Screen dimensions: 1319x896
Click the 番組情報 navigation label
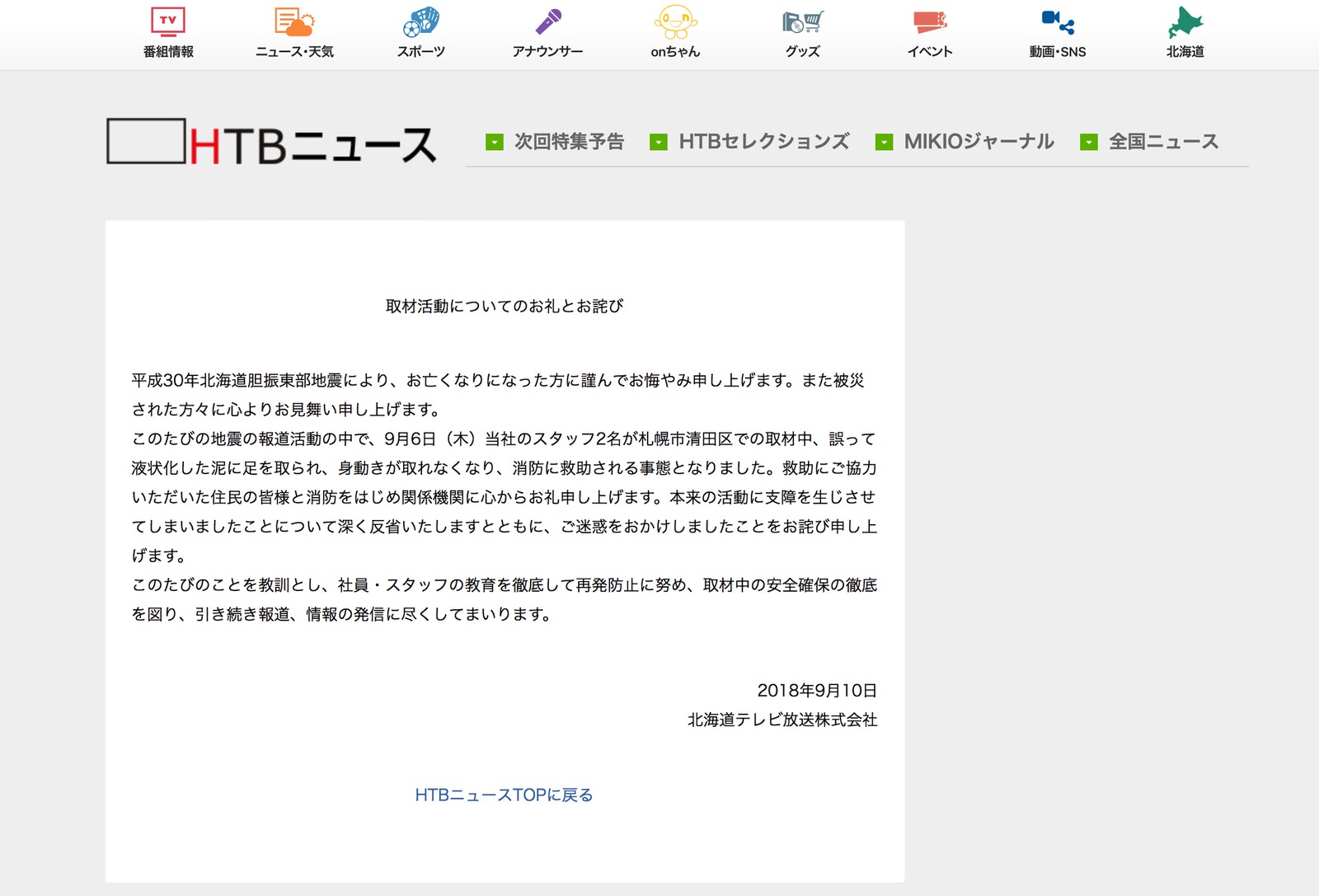click(x=168, y=51)
